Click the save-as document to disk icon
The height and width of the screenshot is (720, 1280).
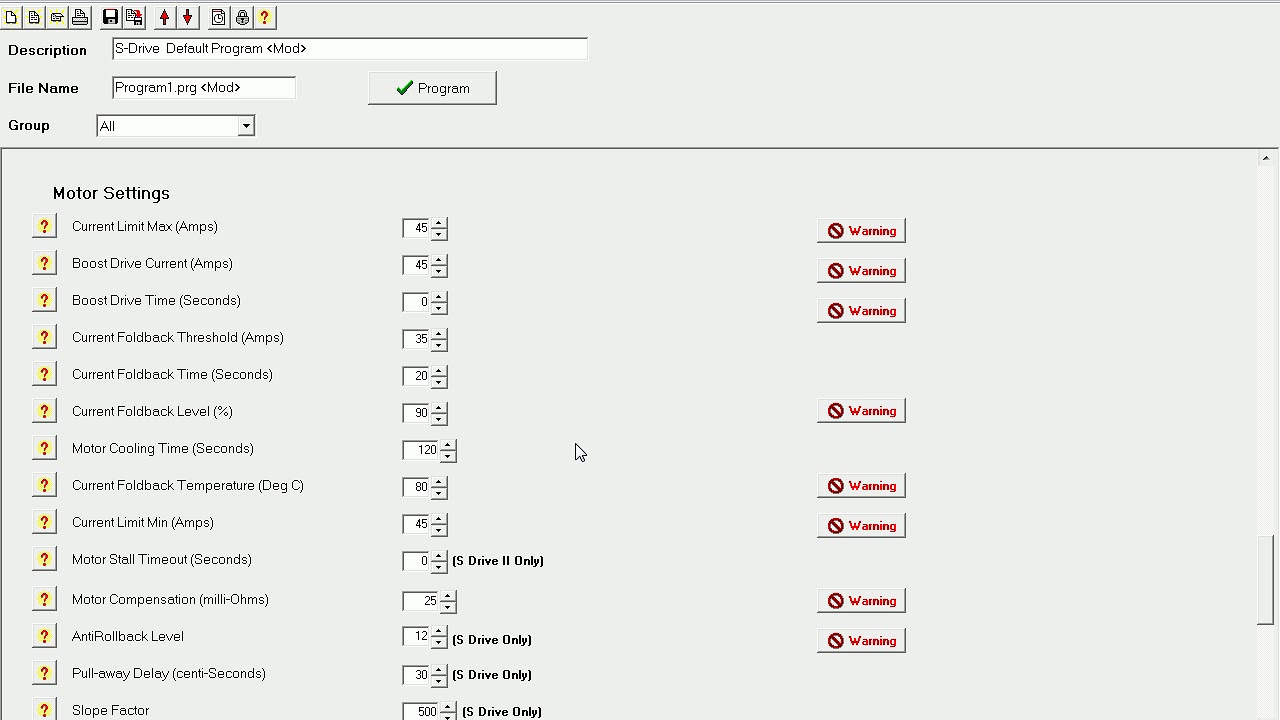point(133,17)
